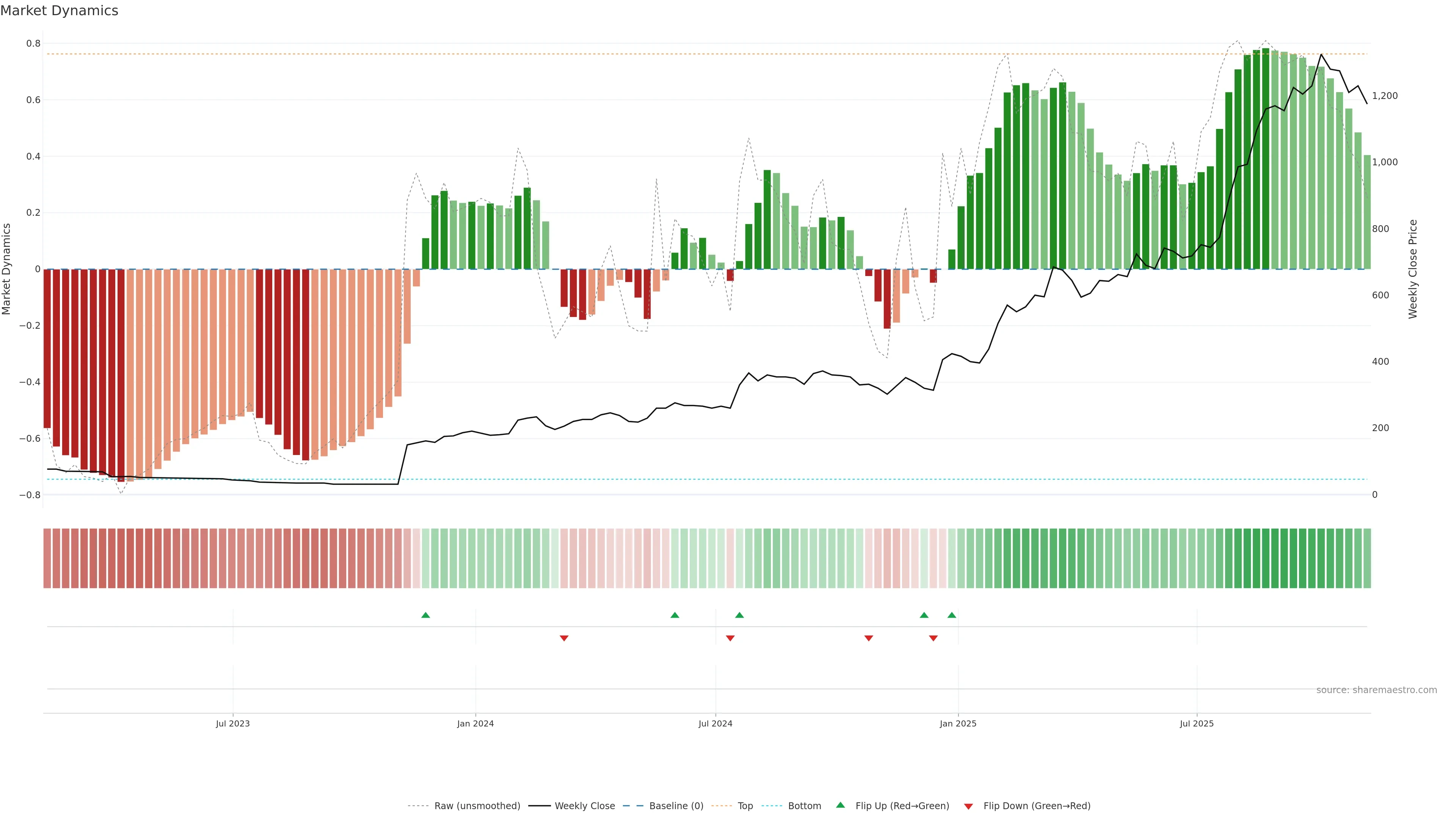Click the first red flip-down triangle marker
This screenshot has width=1456, height=819.
pyautogui.click(x=563, y=638)
